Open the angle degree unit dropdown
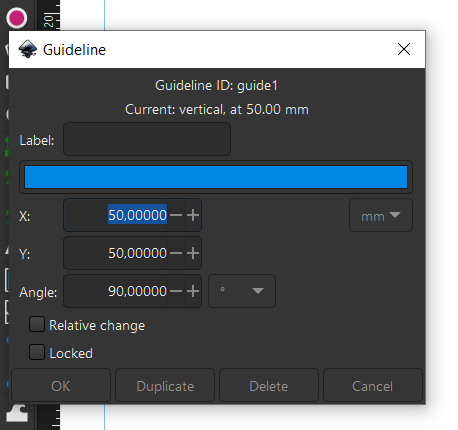 [x=242, y=291]
